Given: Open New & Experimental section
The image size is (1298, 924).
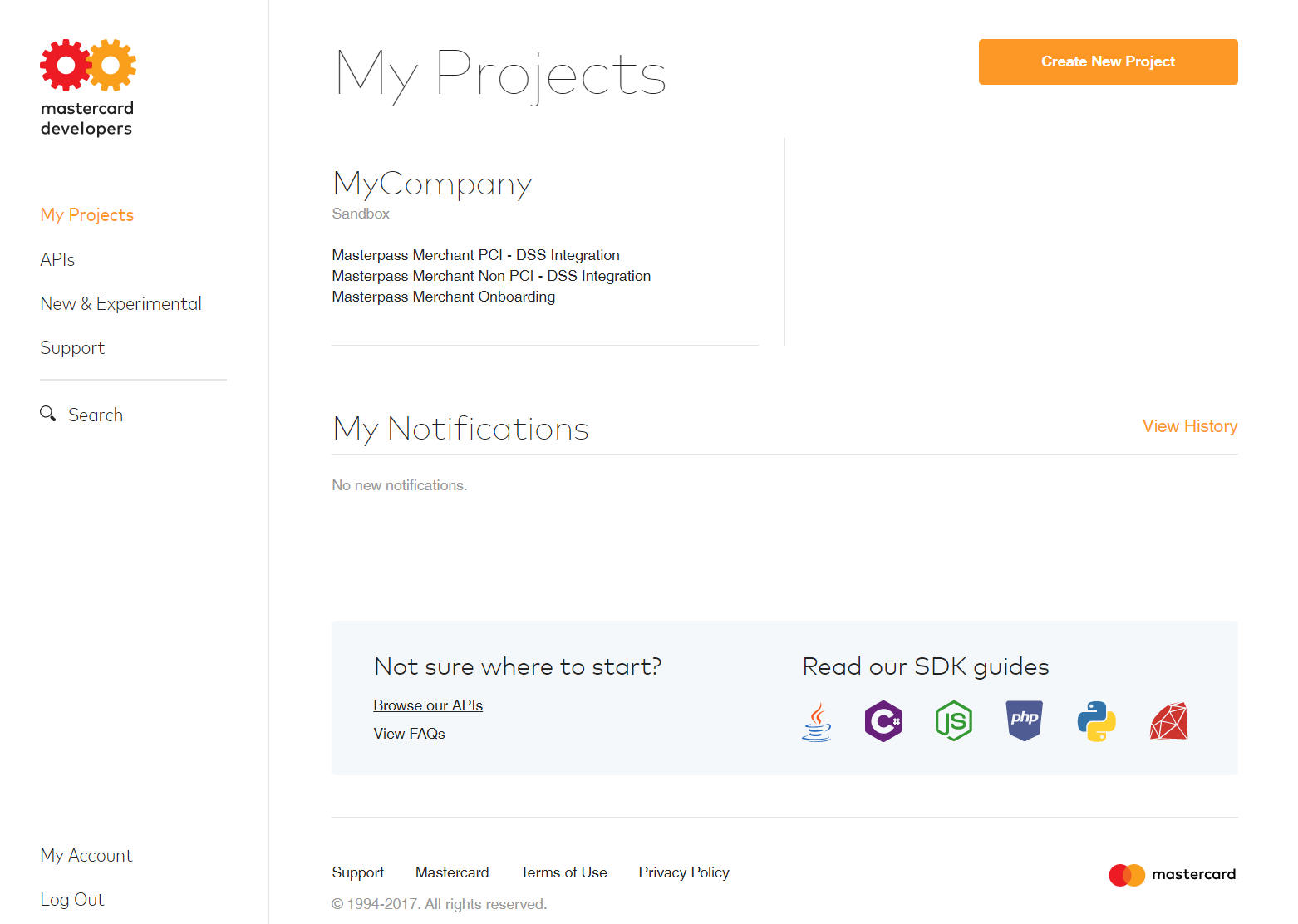Looking at the screenshot, I should click(120, 304).
